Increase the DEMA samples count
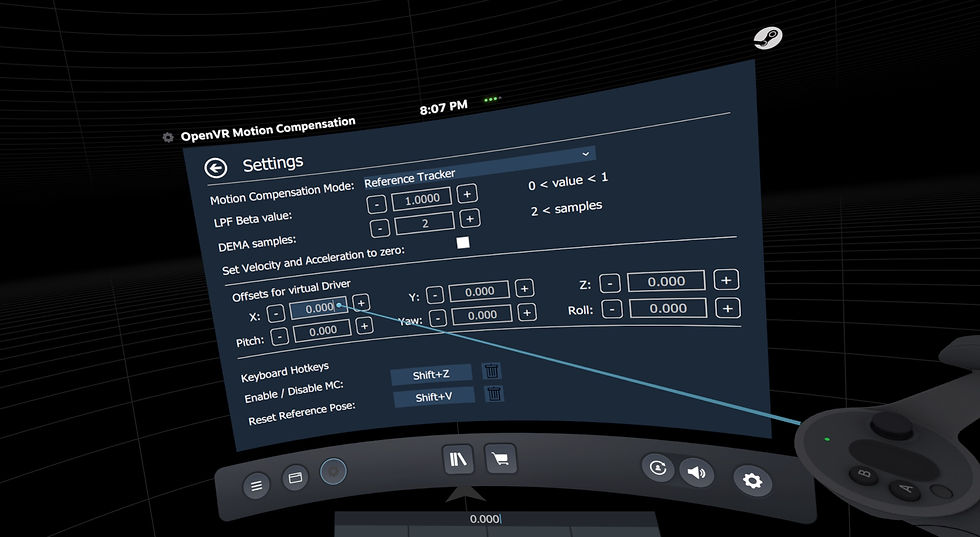Viewport: 980px width, 537px height. click(469, 218)
